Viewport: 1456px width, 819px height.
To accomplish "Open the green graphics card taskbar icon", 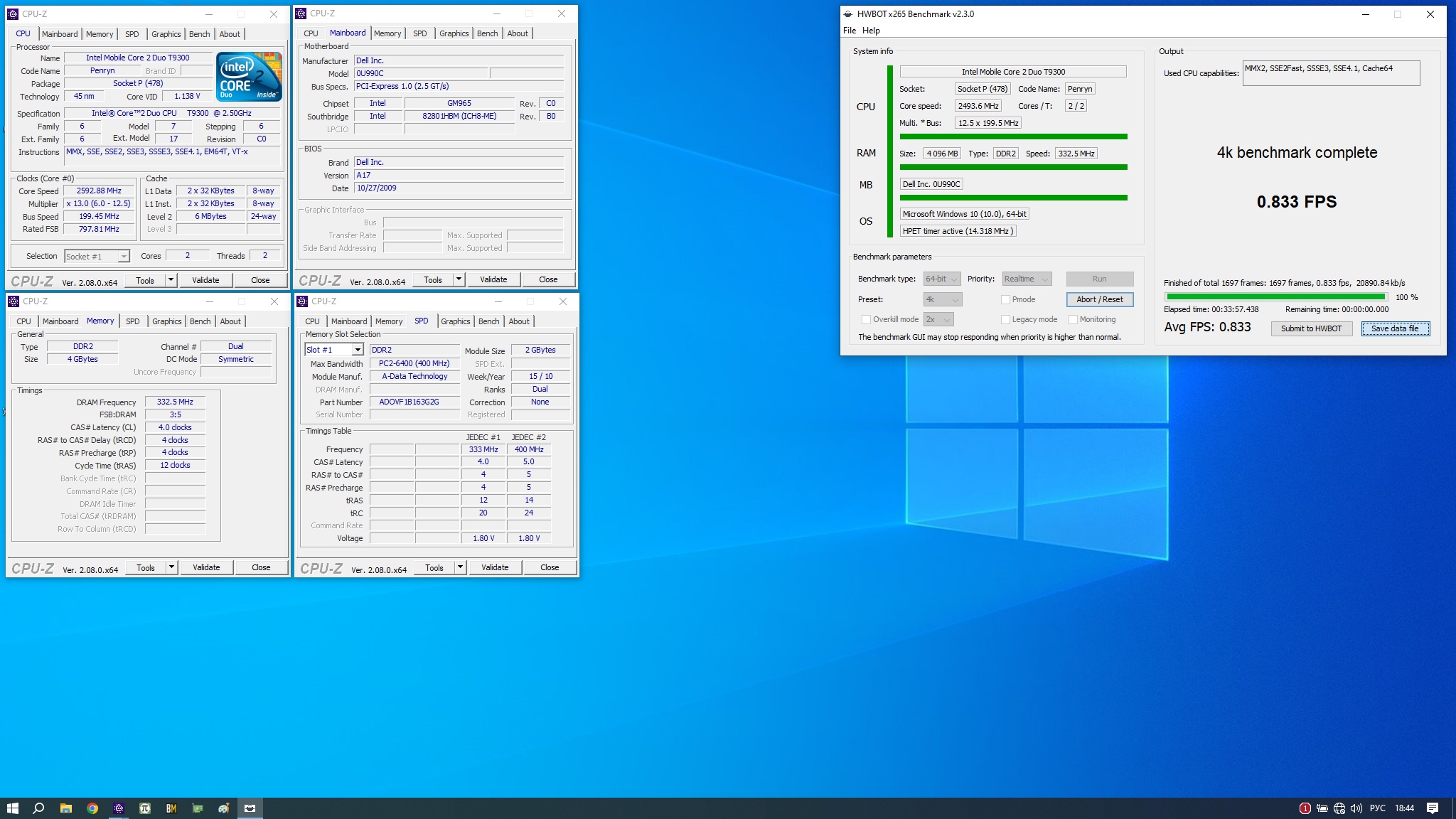I will coord(198,808).
